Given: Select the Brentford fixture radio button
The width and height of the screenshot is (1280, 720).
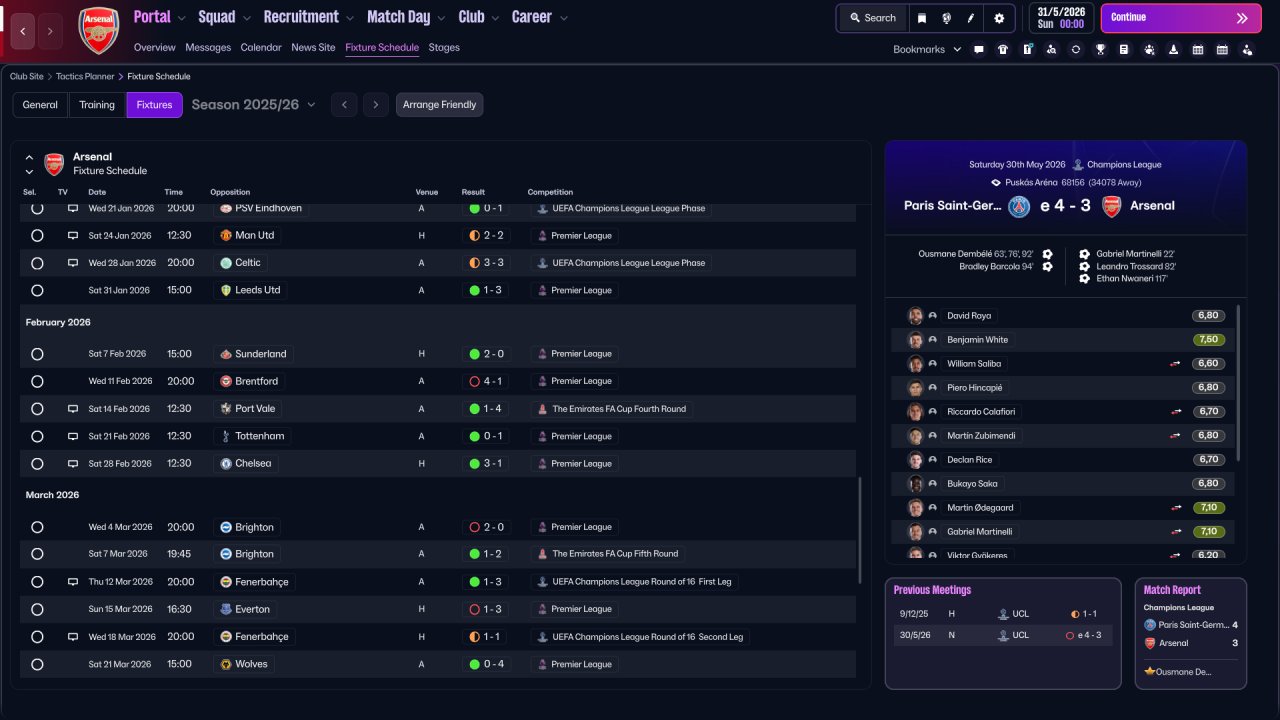Looking at the screenshot, I should click(x=37, y=381).
